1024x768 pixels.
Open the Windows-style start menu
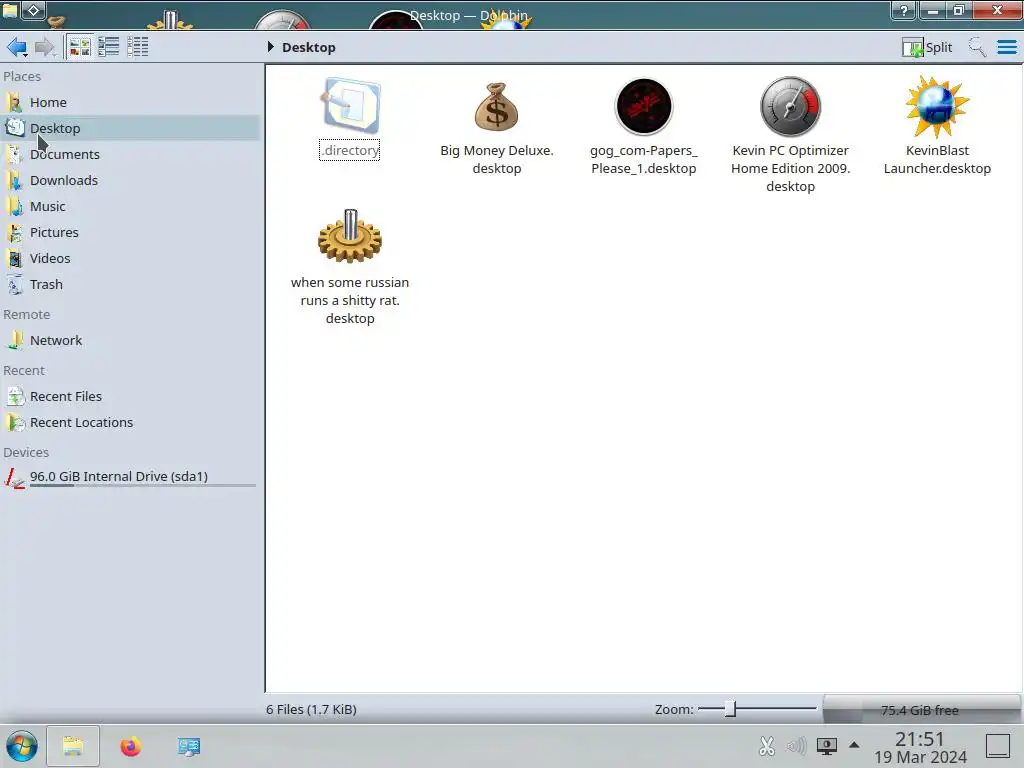click(22, 746)
